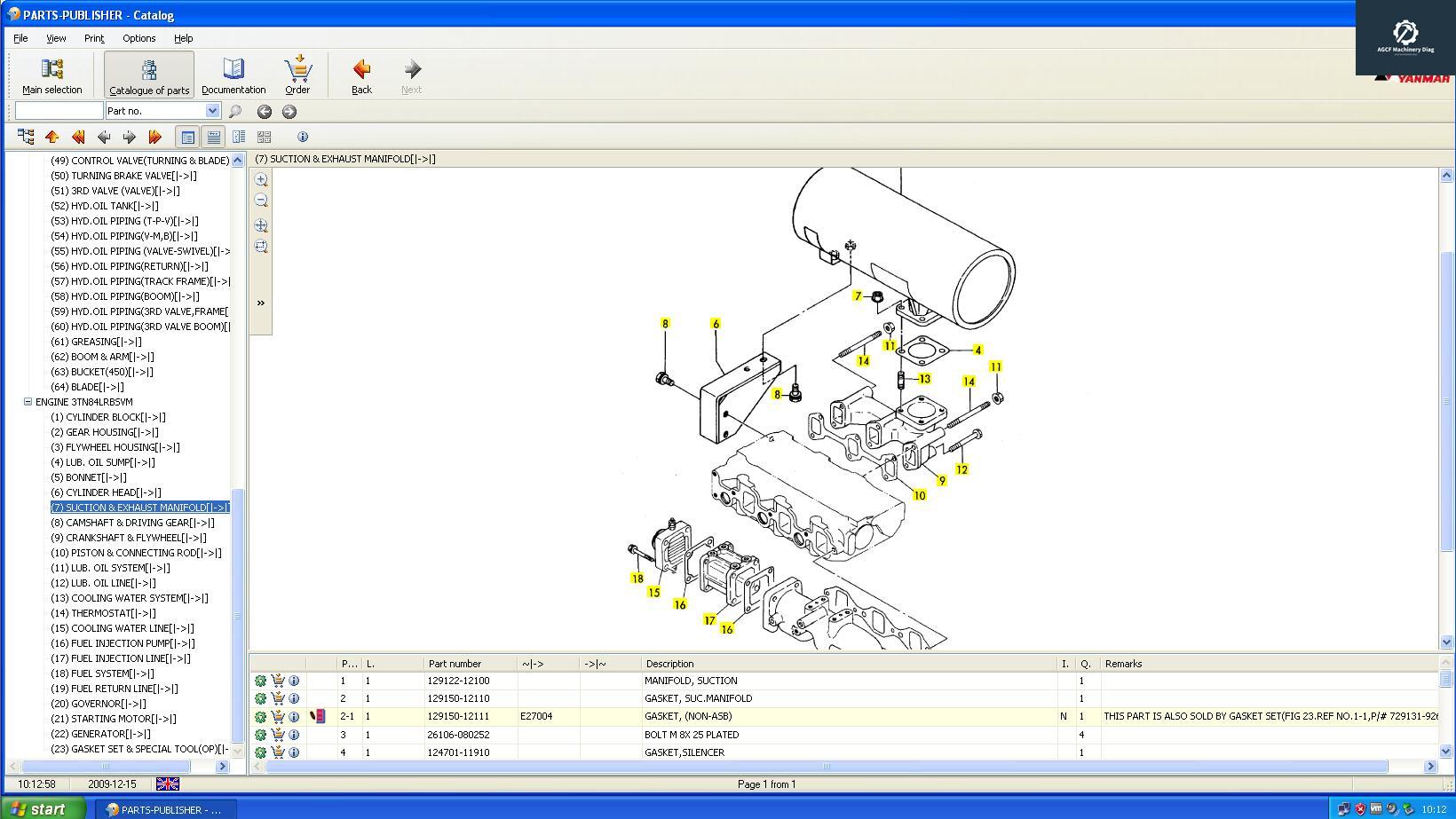Jump to first page with double-left orange arrows
This screenshot has height=819, width=1456.
tap(78, 137)
